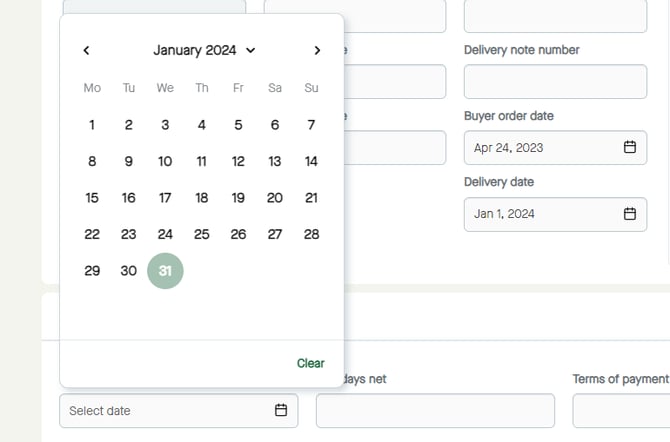Pick January 7 in the calendar
Screen dimensions: 670x442
click(x=311, y=125)
